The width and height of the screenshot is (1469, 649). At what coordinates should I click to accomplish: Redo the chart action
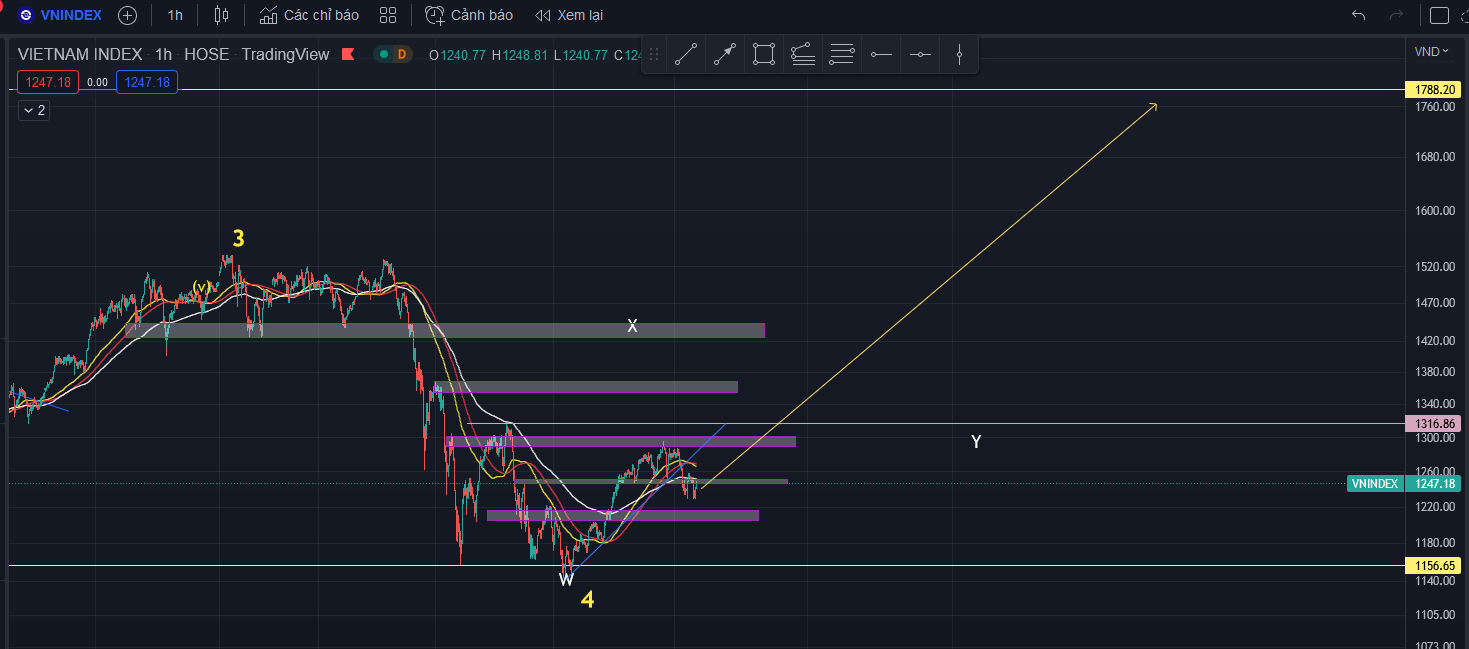click(1397, 15)
